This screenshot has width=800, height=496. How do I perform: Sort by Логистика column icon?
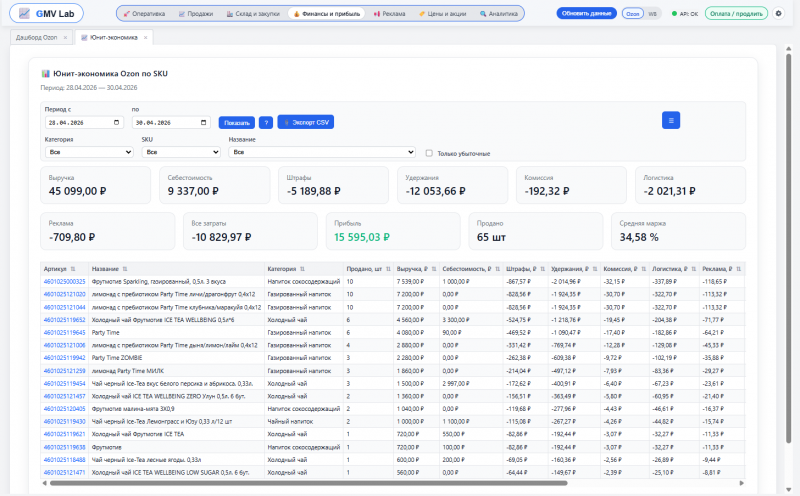[694, 269]
